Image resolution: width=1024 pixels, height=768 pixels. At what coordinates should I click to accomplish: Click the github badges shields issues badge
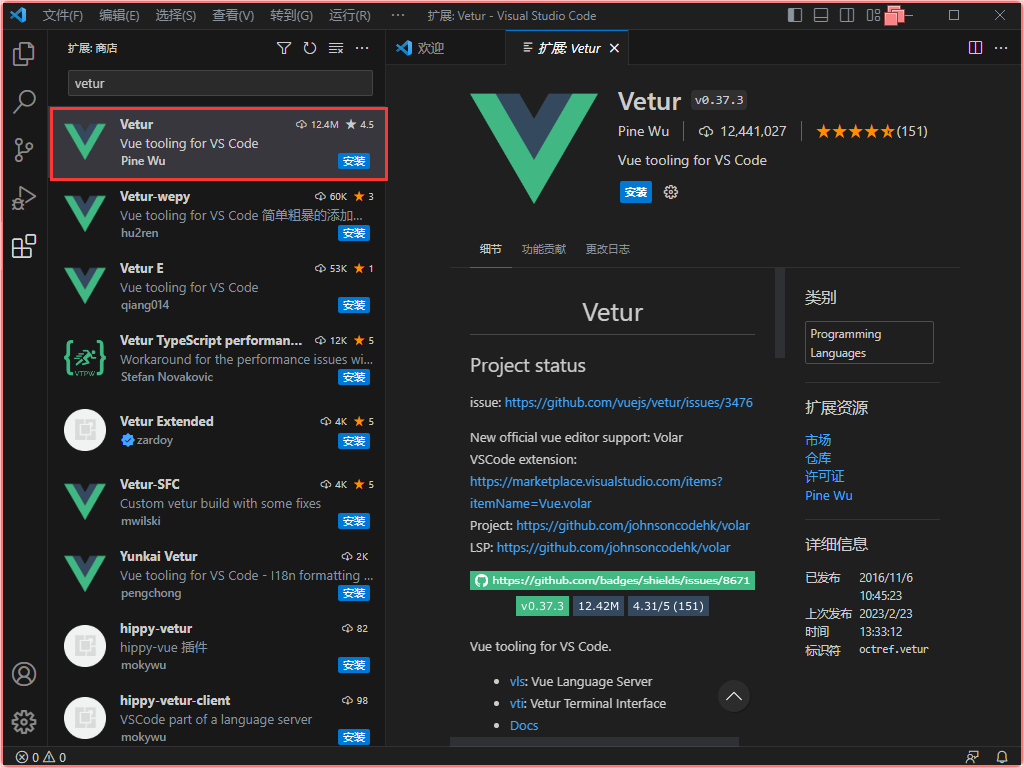tap(612, 581)
